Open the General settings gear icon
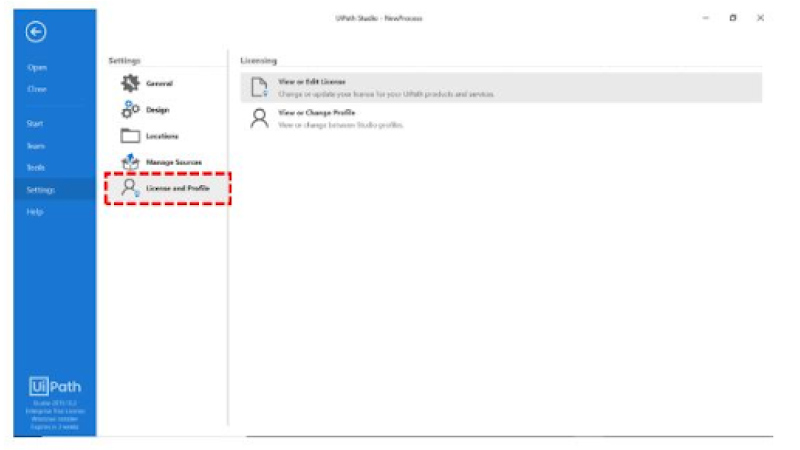The height and width of the screenshot is (450, 800). pyautogui.click(x=130, y=83)
